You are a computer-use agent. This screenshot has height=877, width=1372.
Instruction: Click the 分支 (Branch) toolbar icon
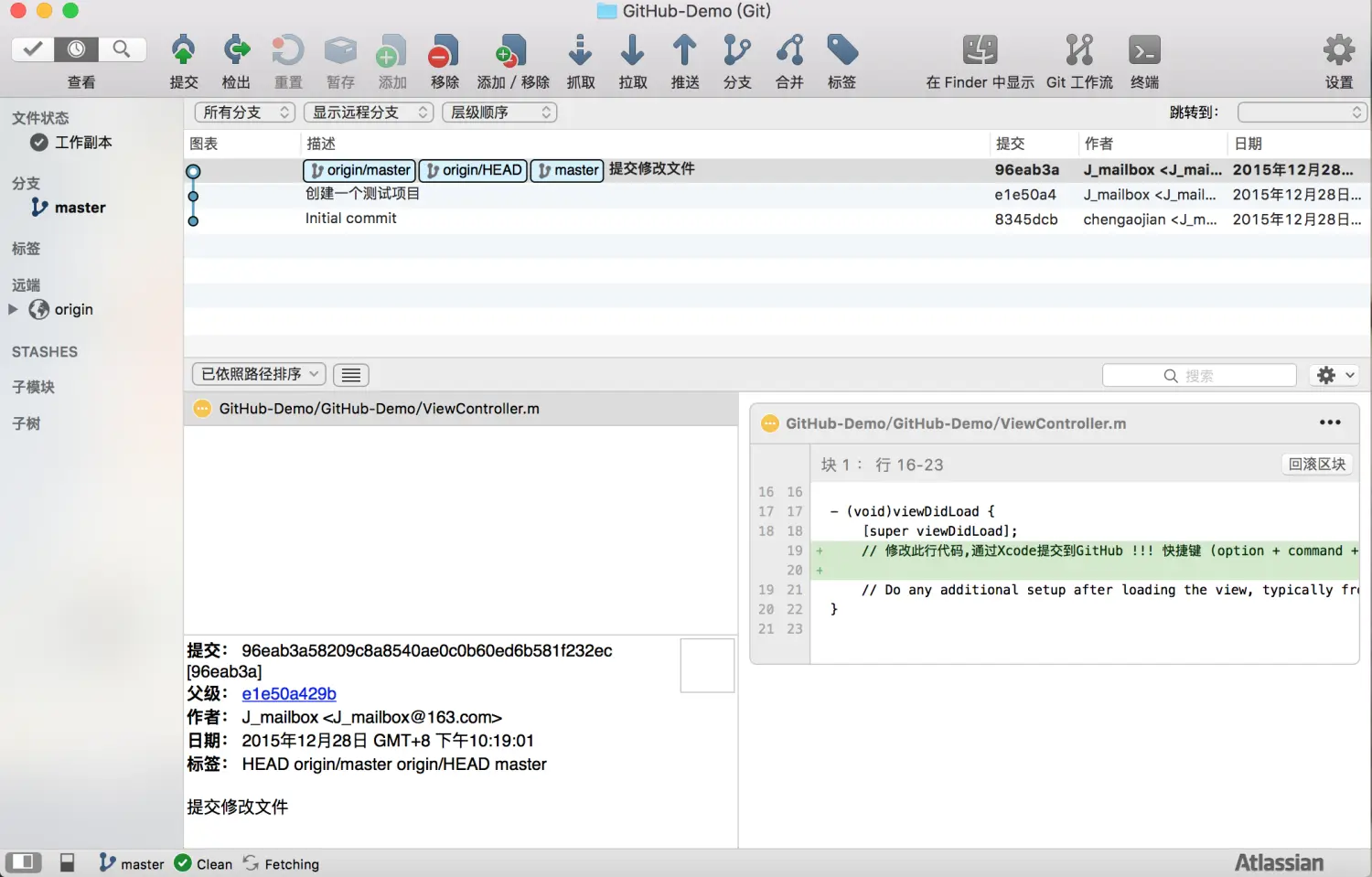pyautogui.click(x=736, y=51)
